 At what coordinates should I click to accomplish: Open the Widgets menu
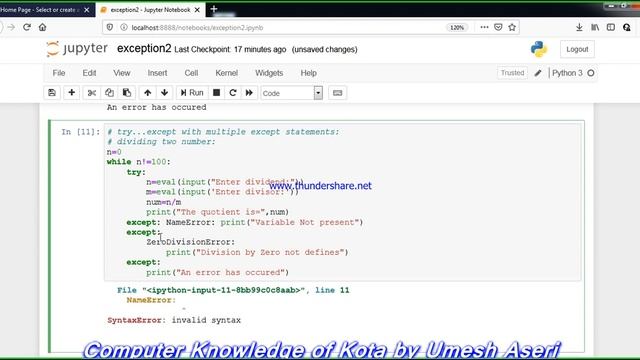(269, 73)
